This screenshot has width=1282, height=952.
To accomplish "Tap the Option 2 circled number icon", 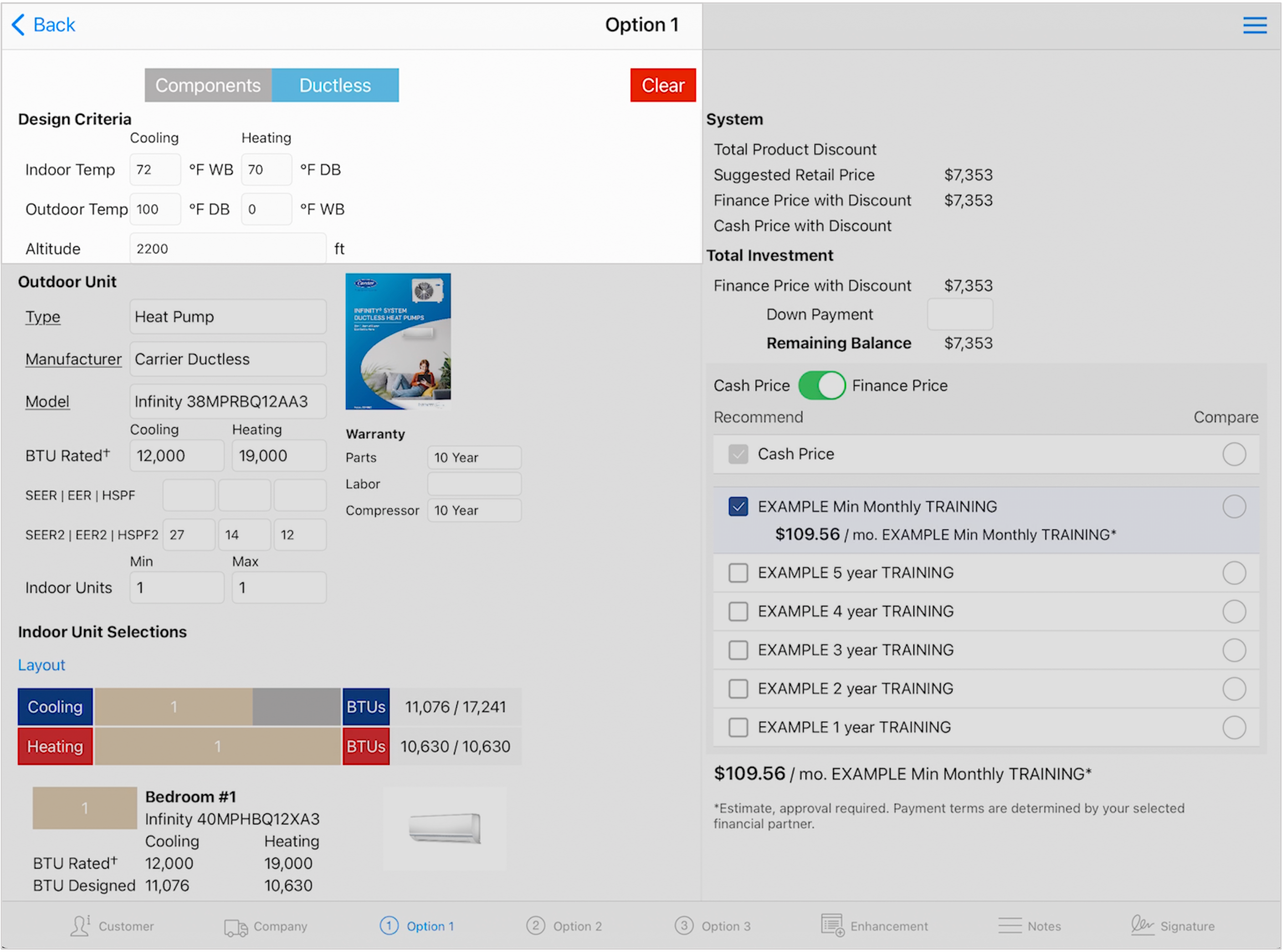I will pos(535,926).
